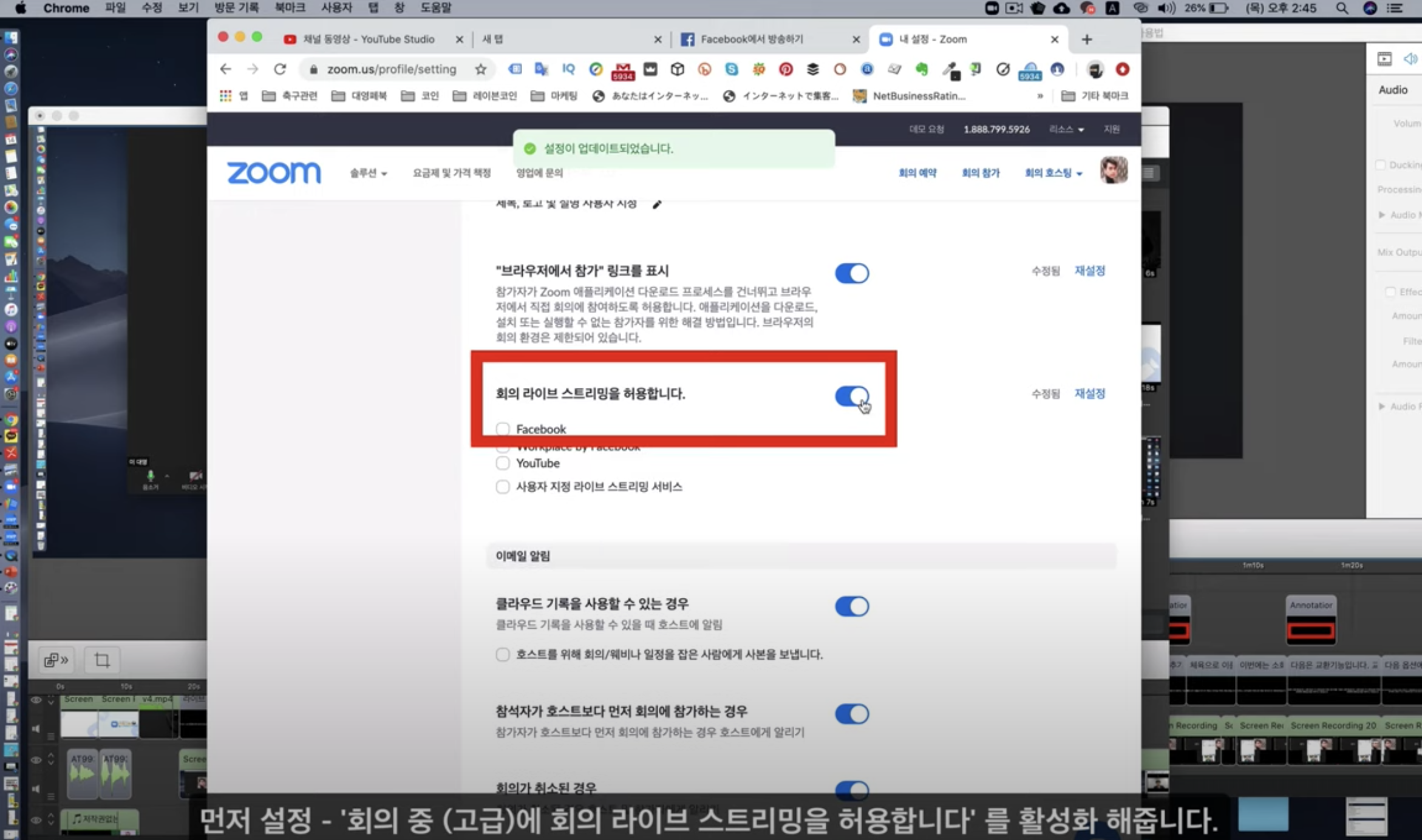
Task: Toggle 클라우드 기록 사용 알림 switch
Action: [852, 606]
